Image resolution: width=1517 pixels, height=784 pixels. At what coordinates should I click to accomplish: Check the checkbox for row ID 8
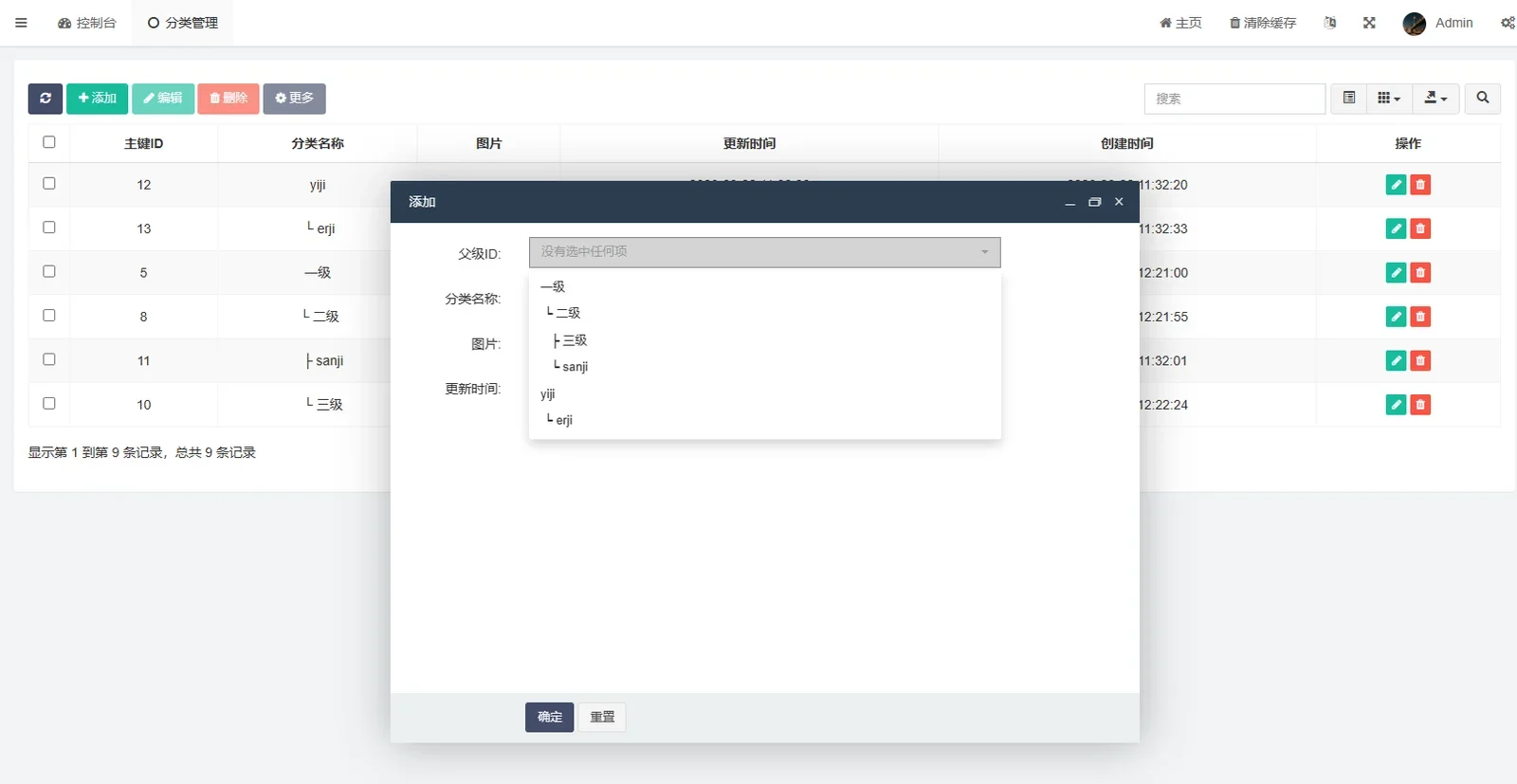49,316
